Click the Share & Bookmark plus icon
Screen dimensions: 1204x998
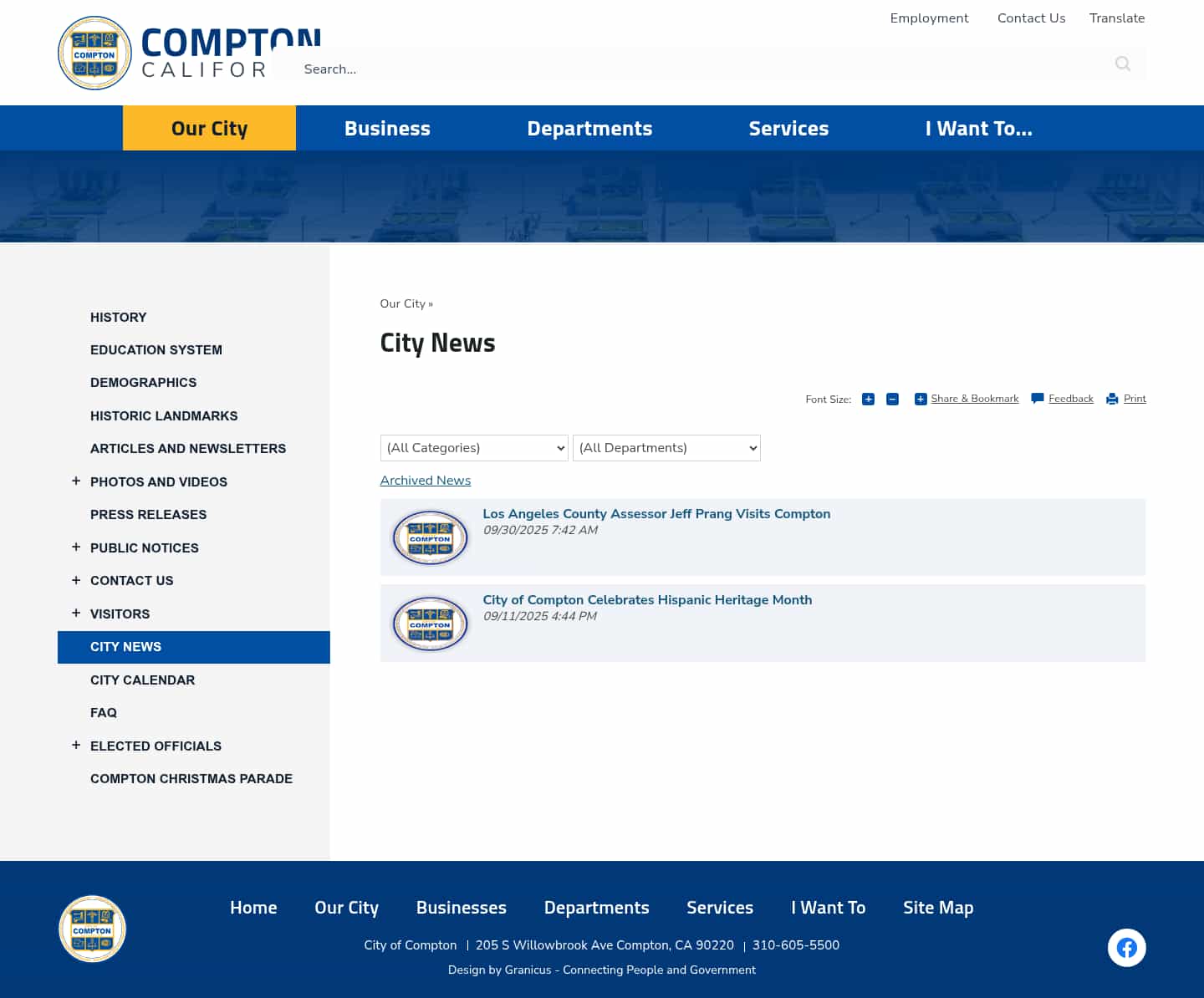tap(921, 399)
